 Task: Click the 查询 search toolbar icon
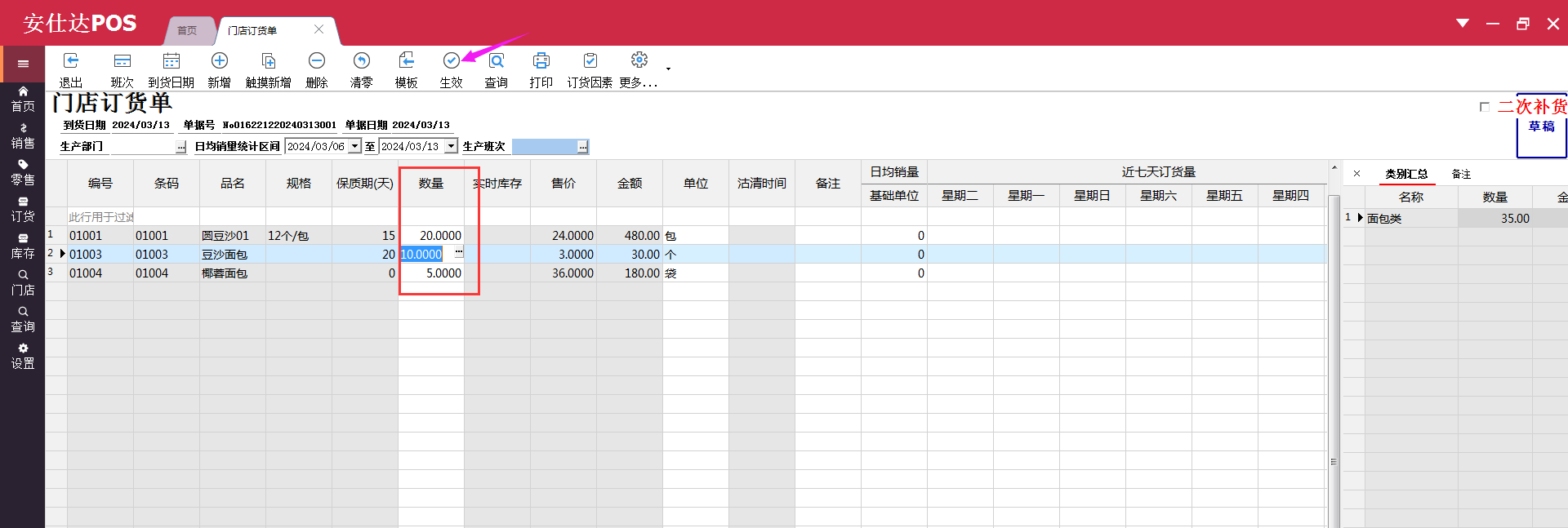pyautogui.click(x=496, y=61)
